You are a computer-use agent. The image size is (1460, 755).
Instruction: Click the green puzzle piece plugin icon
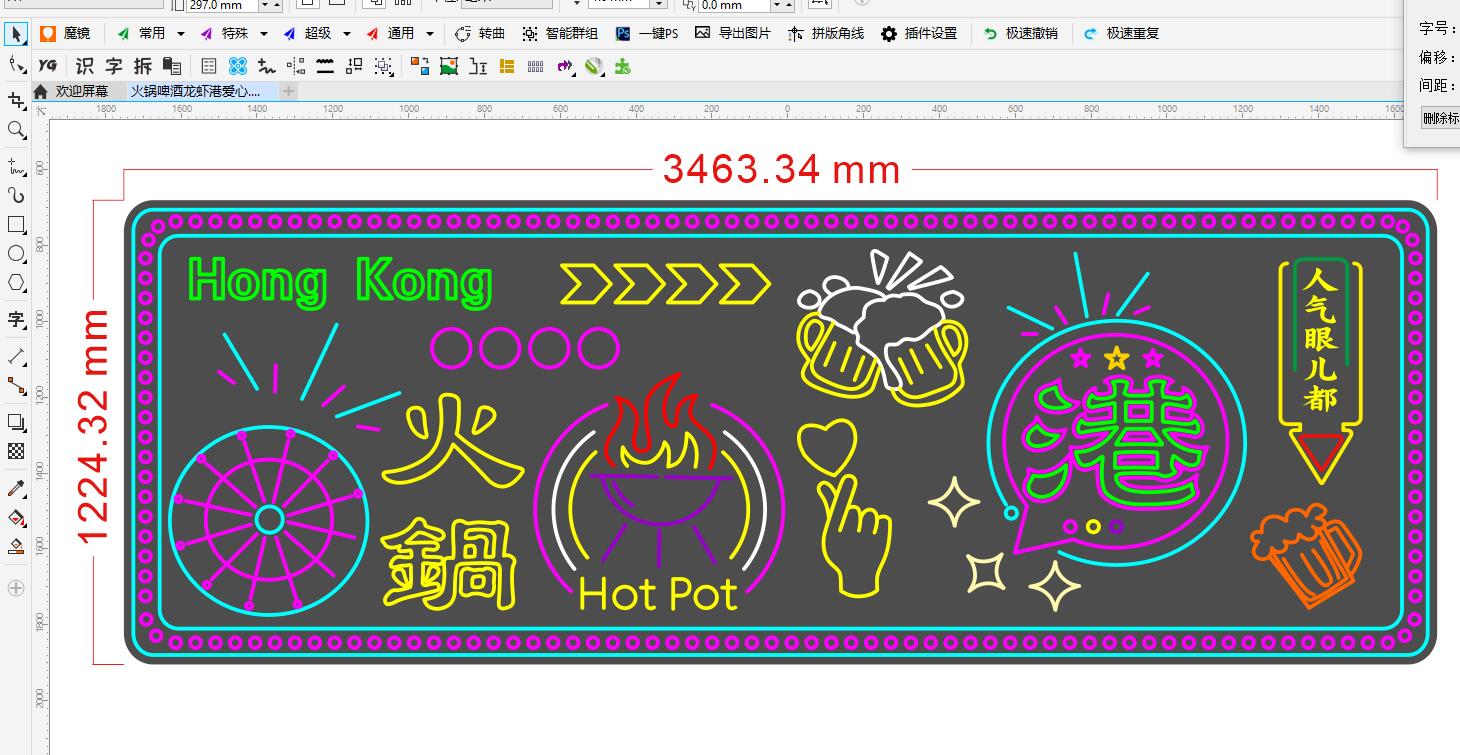point(622,66)
